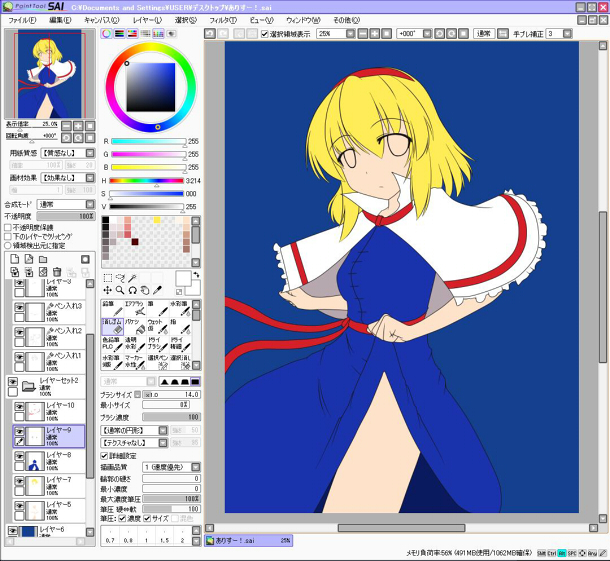Undo with the toolbar arrow
Viewport: 610px width, 561px height.
tap(210, 34)
